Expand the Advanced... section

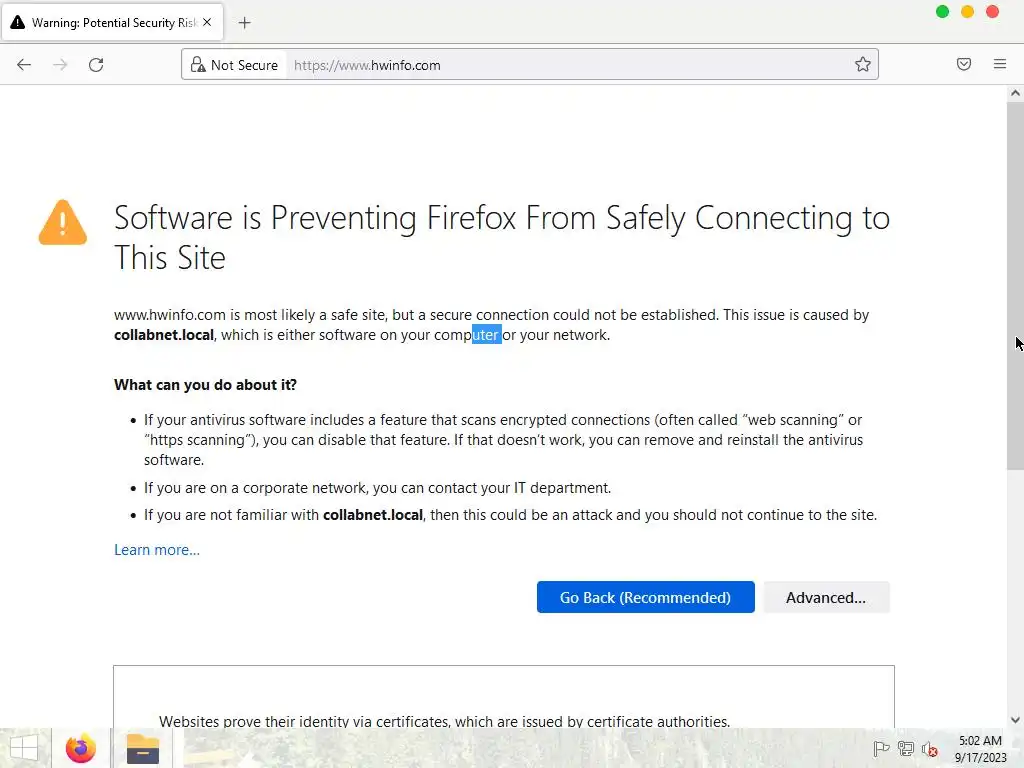[825, 597]
